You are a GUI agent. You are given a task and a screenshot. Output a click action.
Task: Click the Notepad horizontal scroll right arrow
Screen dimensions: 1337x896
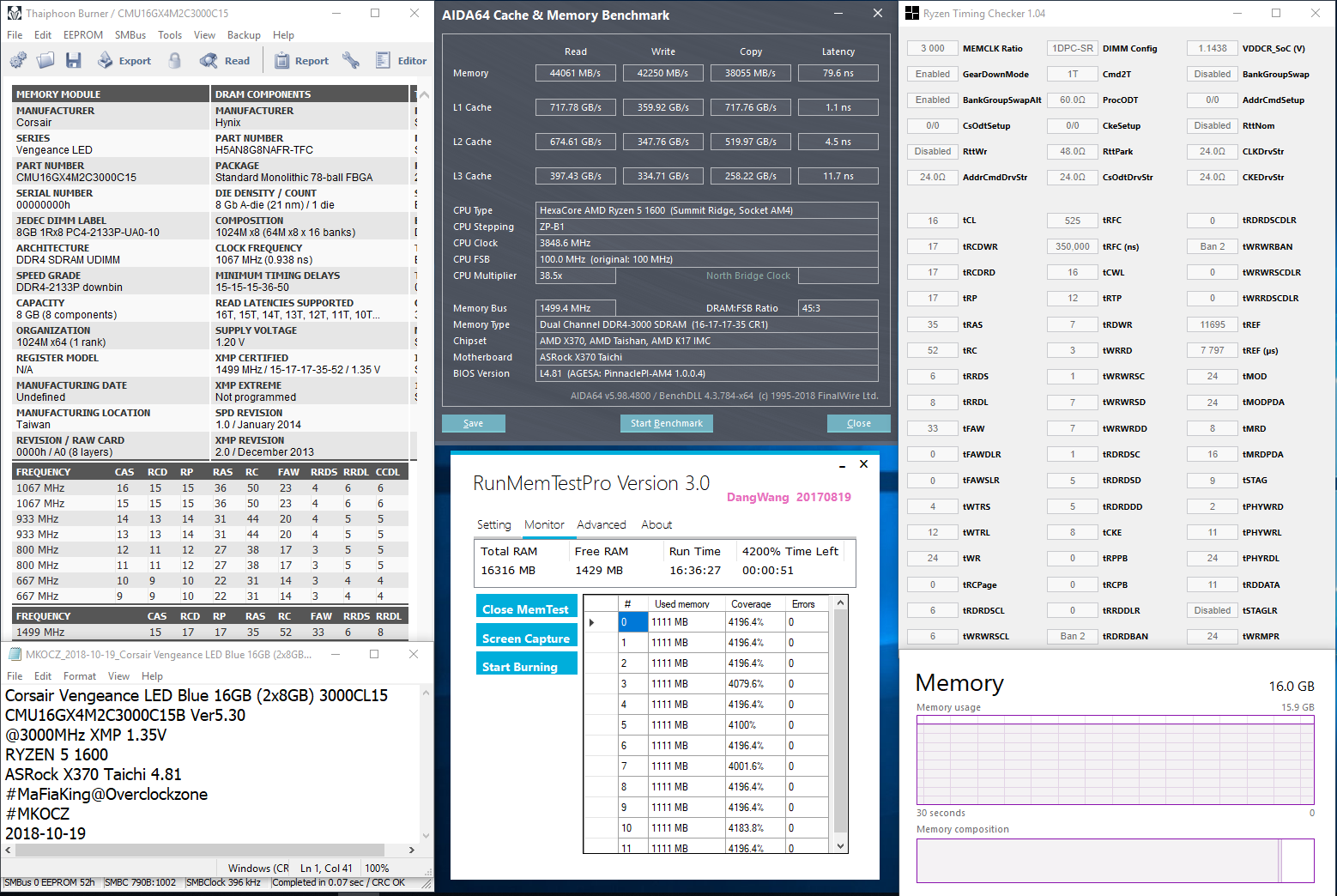pos(412,850)
